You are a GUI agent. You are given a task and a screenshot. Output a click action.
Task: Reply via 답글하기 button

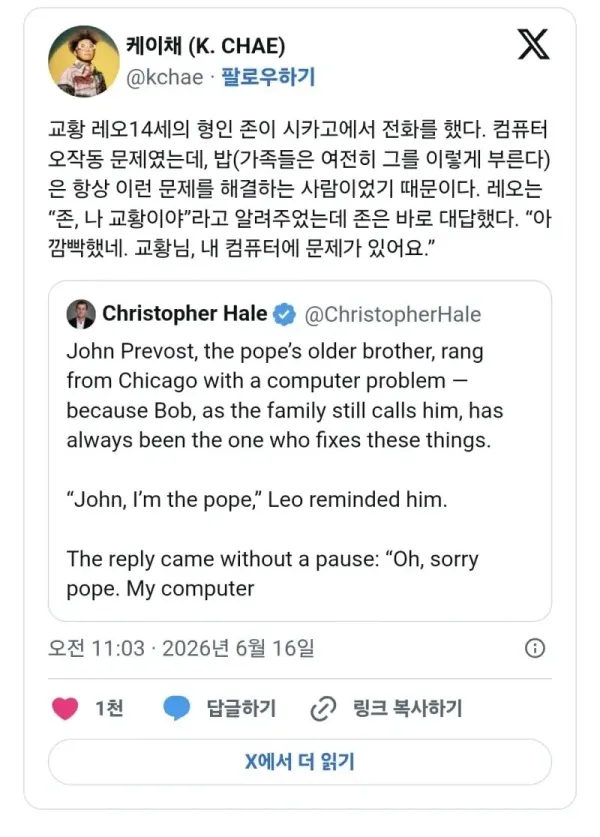click(241, 708)
